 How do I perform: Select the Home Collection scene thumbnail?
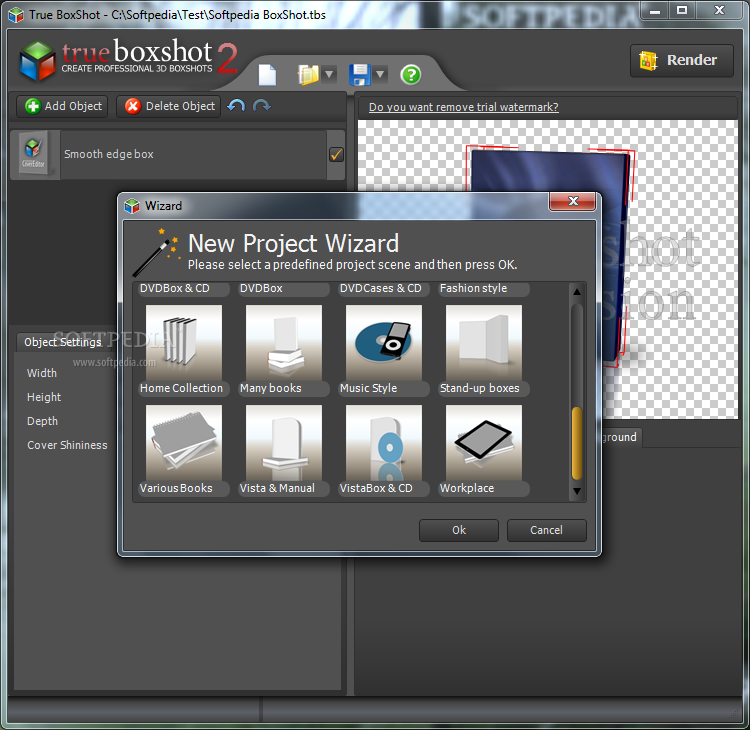(x=184, y=343)
